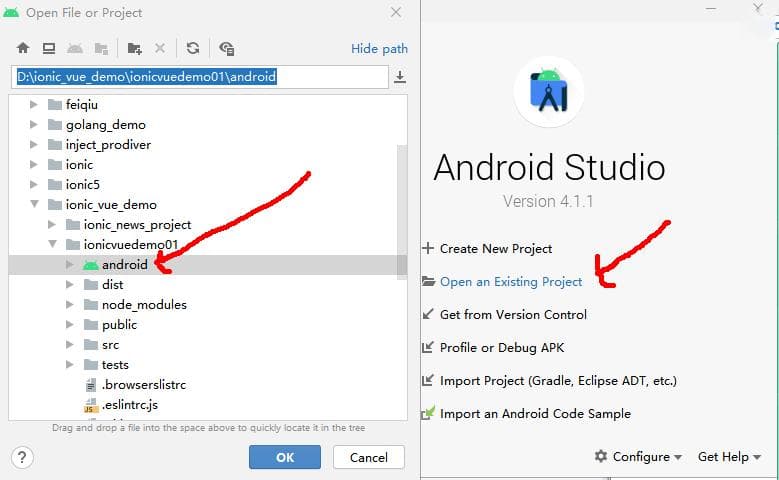Click the green Android icon on android folder
Screen dimensions: 779x480
coord(90,265)
